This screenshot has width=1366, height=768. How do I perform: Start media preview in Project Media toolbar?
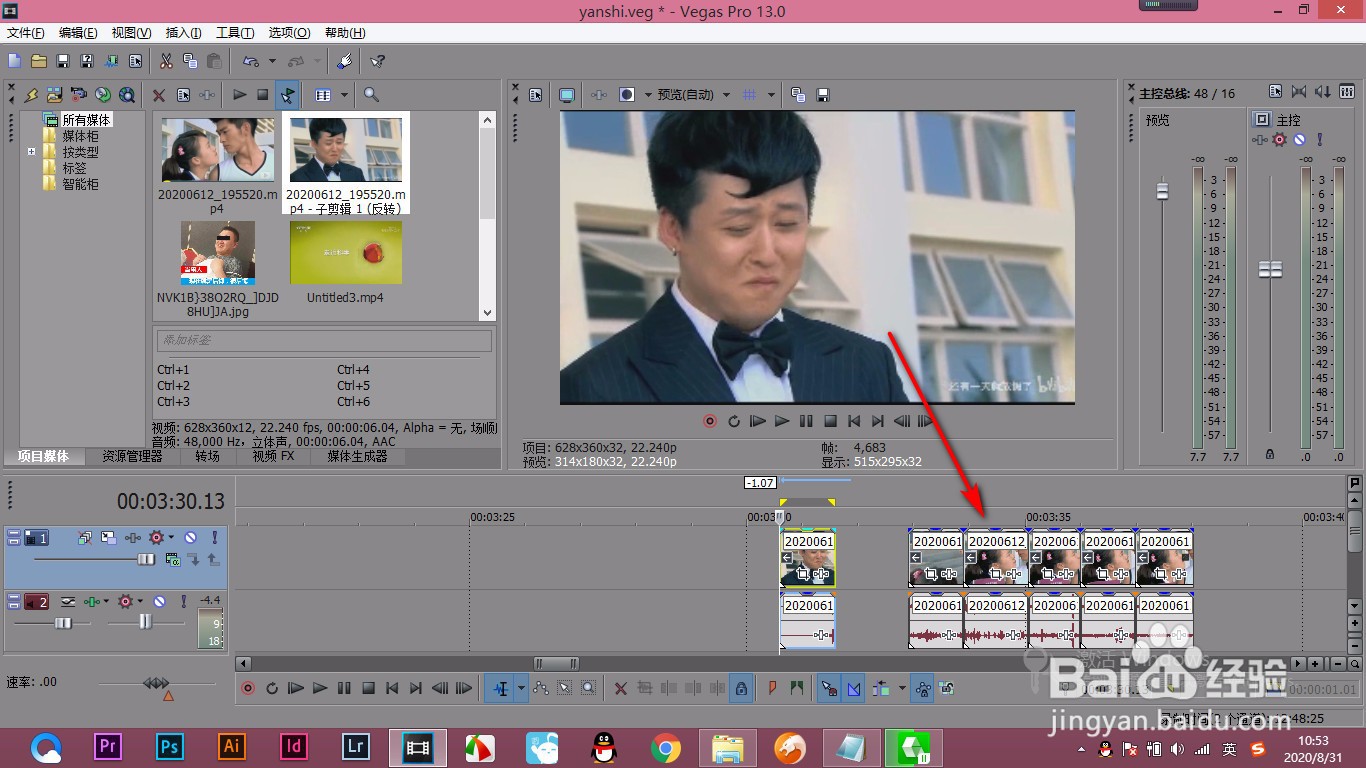point(239,95)
